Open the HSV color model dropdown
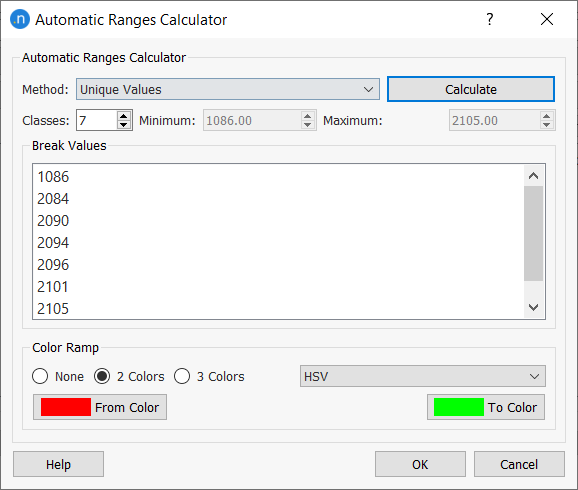The width and height of the screenshot is (578, 490). [423, 376]
